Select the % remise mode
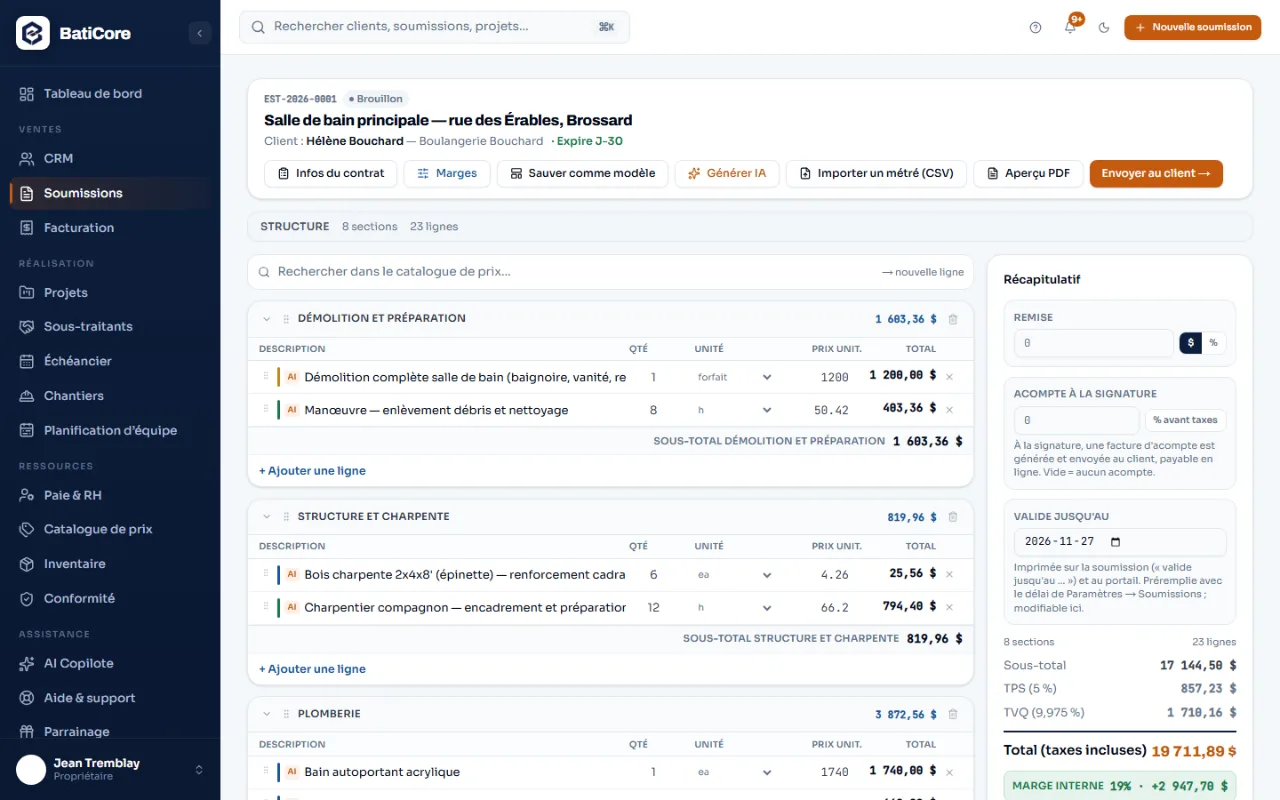The image size is (1280, 800). [x=1213, y=343]
